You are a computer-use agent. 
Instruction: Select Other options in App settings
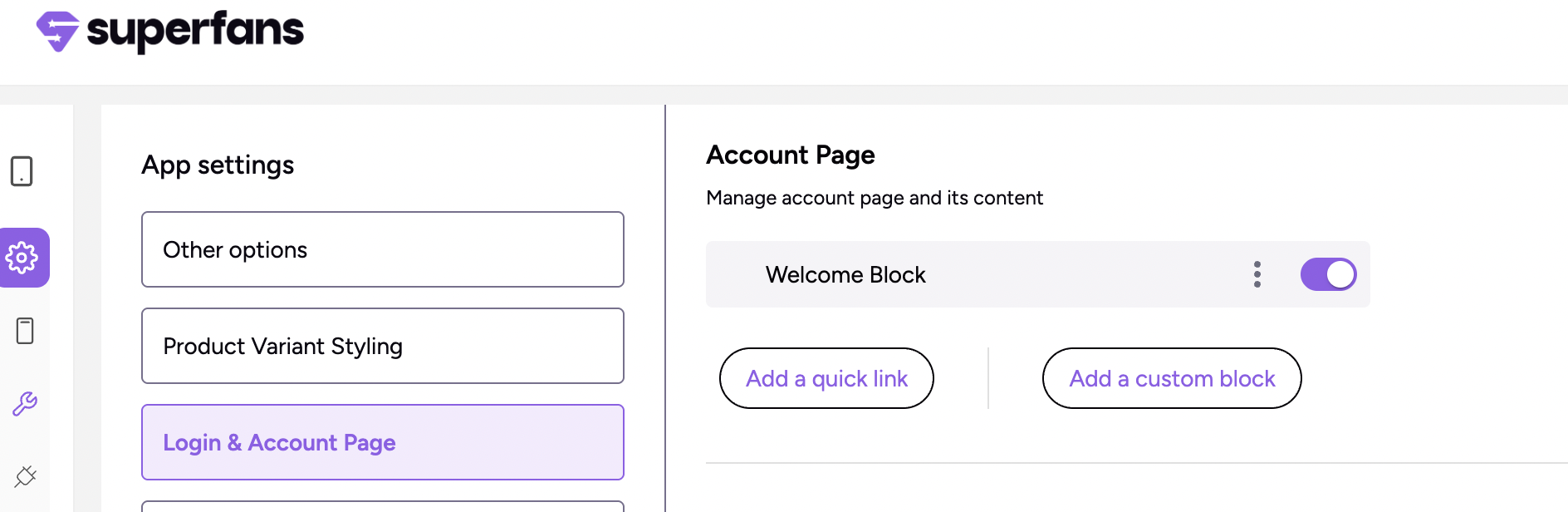382,249
